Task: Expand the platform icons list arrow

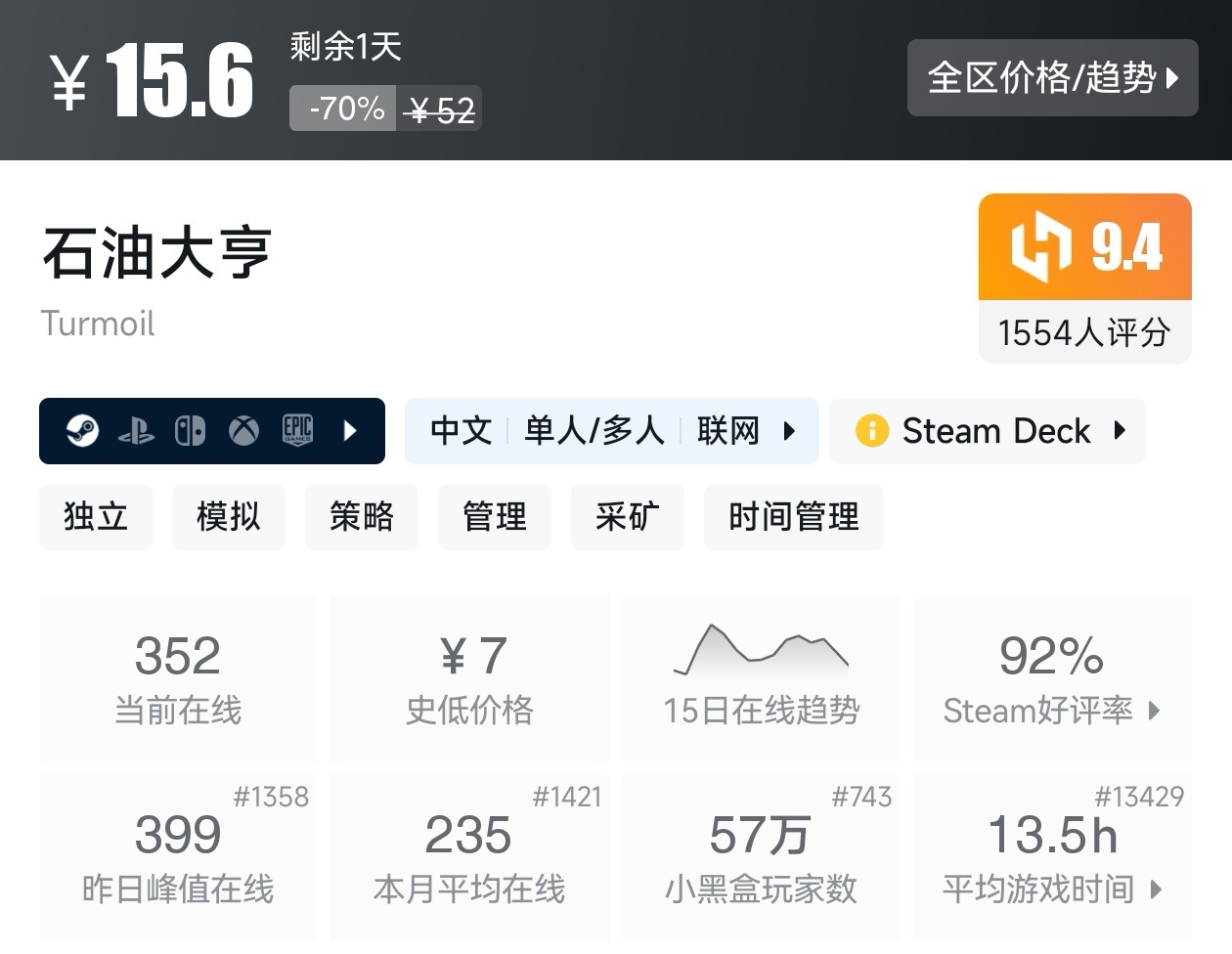Action: (352, 430)
